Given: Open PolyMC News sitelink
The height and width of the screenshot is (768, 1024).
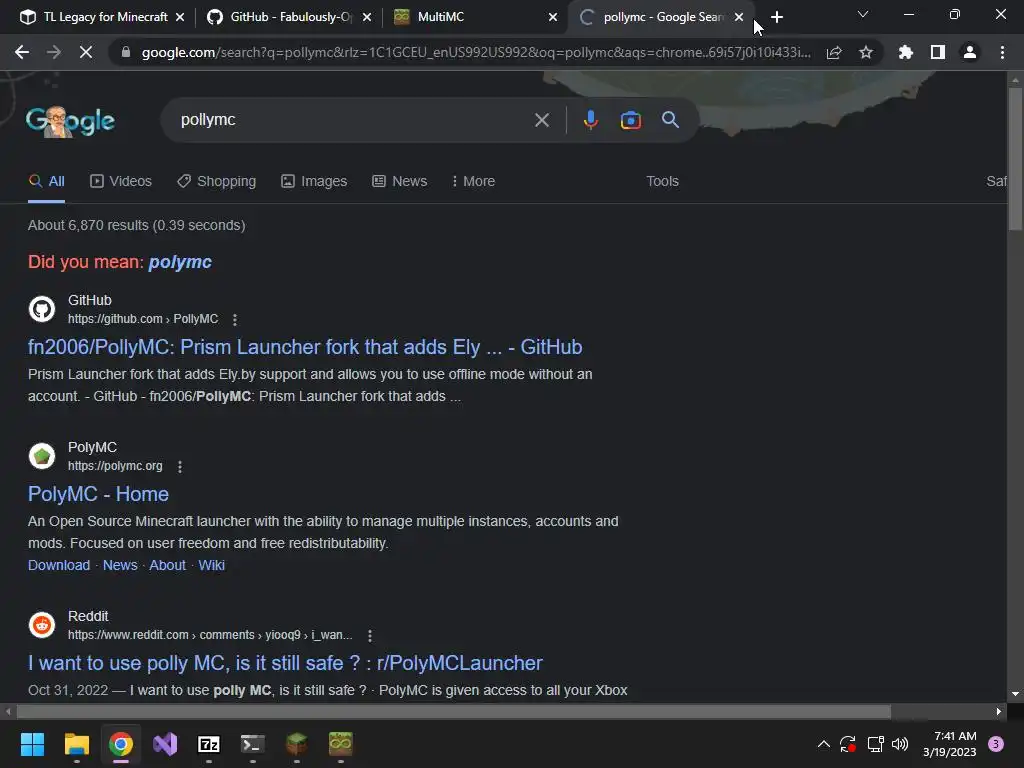Looking at the screenshot, I should click(x=120, y=566).
